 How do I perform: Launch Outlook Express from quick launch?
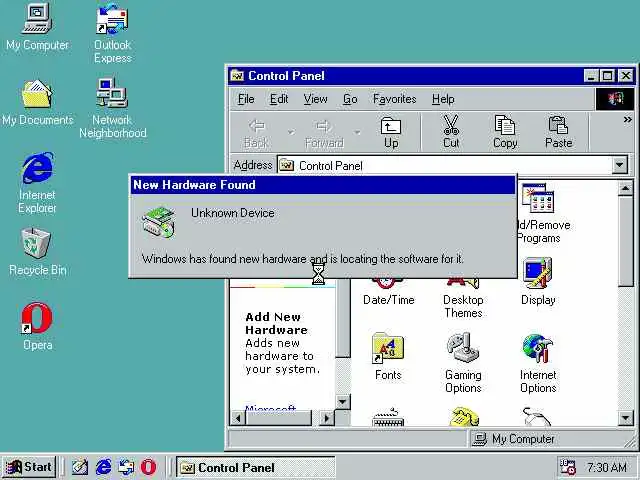pos(126,467)
